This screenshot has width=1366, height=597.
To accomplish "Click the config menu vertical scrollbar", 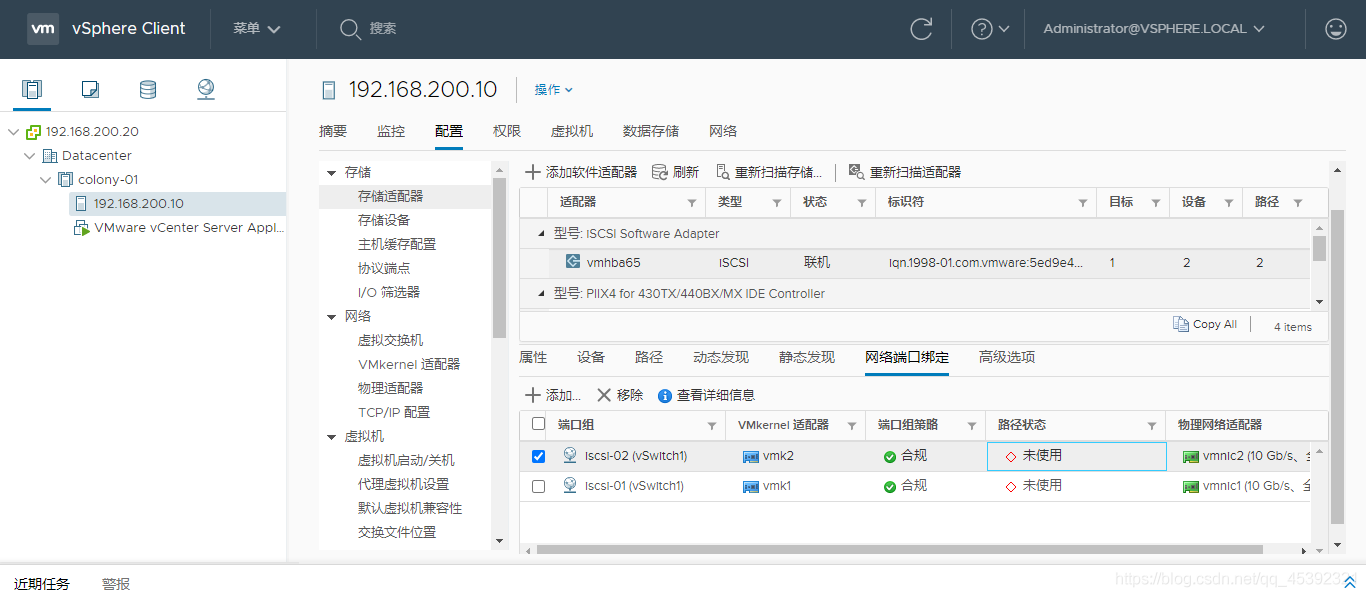I will (x=499, y=260).
